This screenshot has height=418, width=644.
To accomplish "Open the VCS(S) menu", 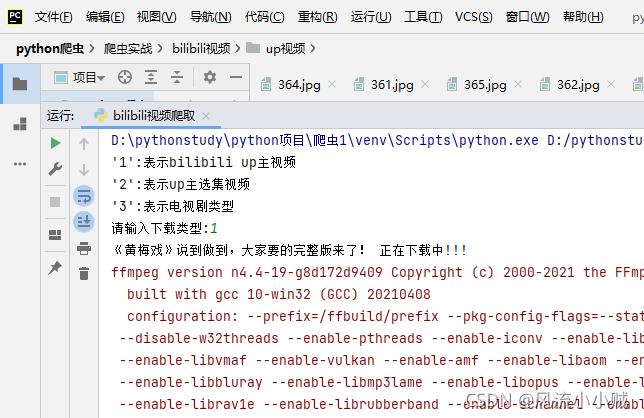I will pyautogui.click(x=474, y=17).
